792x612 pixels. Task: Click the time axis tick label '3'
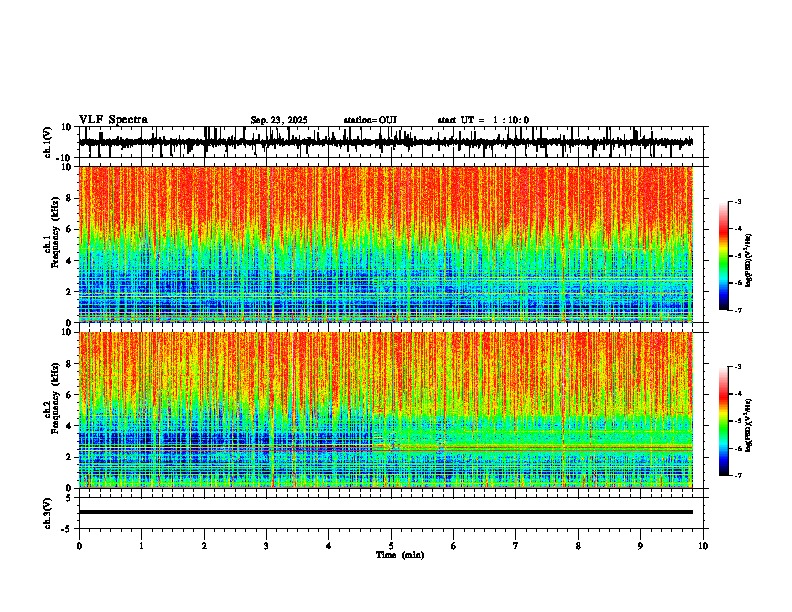point(266,546)
